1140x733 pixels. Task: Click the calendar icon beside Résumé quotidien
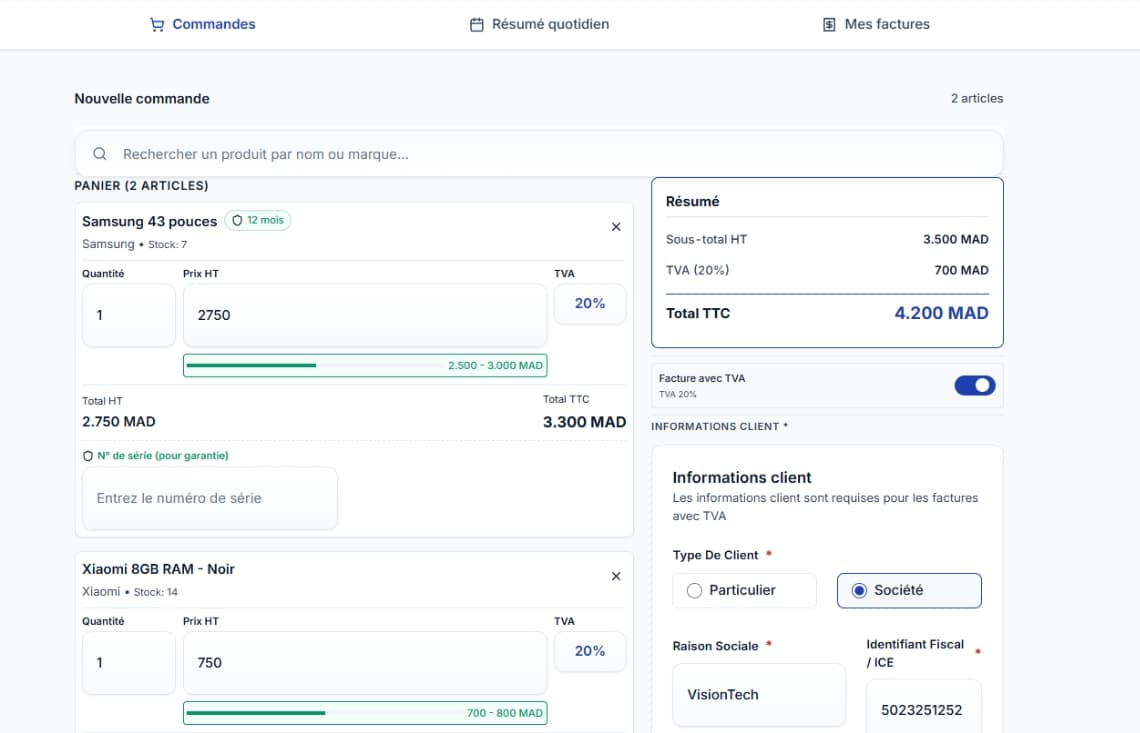(476, 23)
